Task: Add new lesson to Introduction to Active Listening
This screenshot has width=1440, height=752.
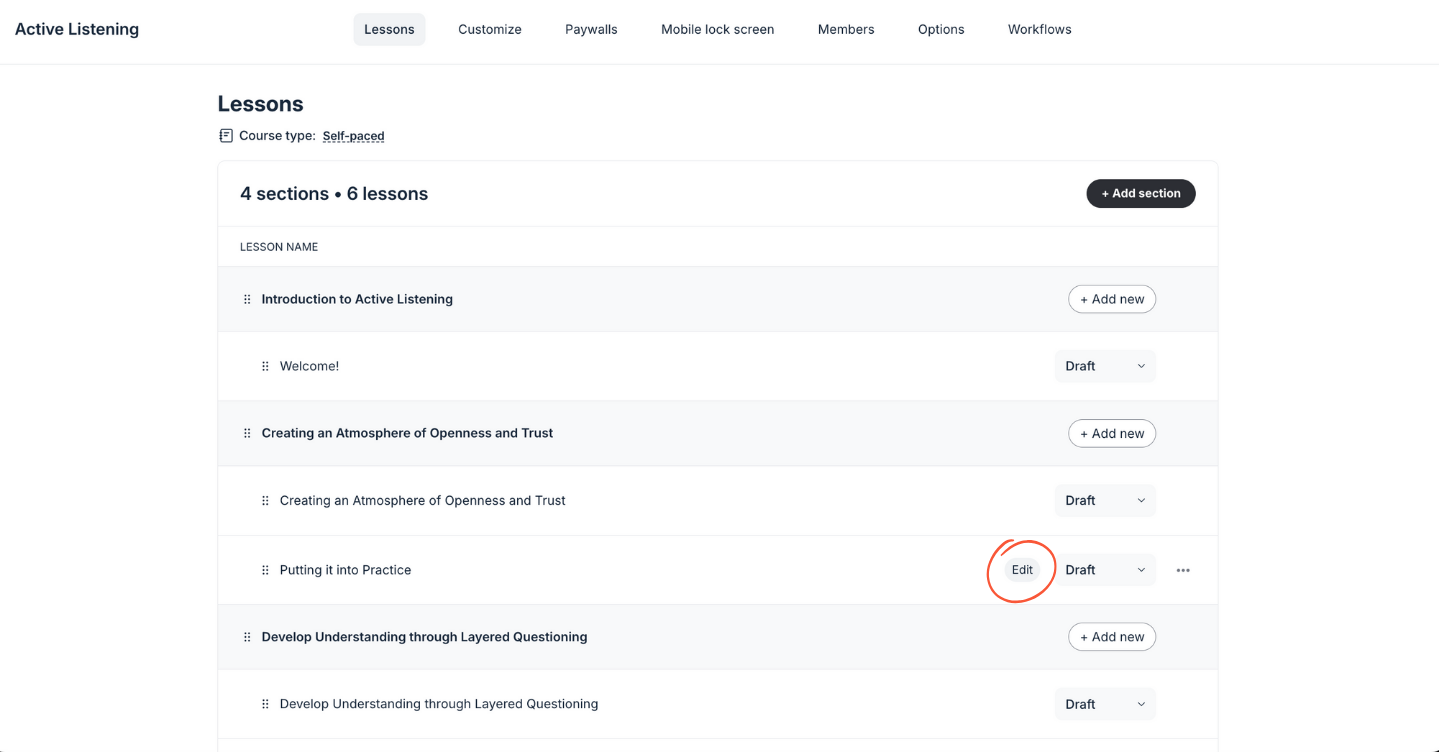Action: (1112, 299)
